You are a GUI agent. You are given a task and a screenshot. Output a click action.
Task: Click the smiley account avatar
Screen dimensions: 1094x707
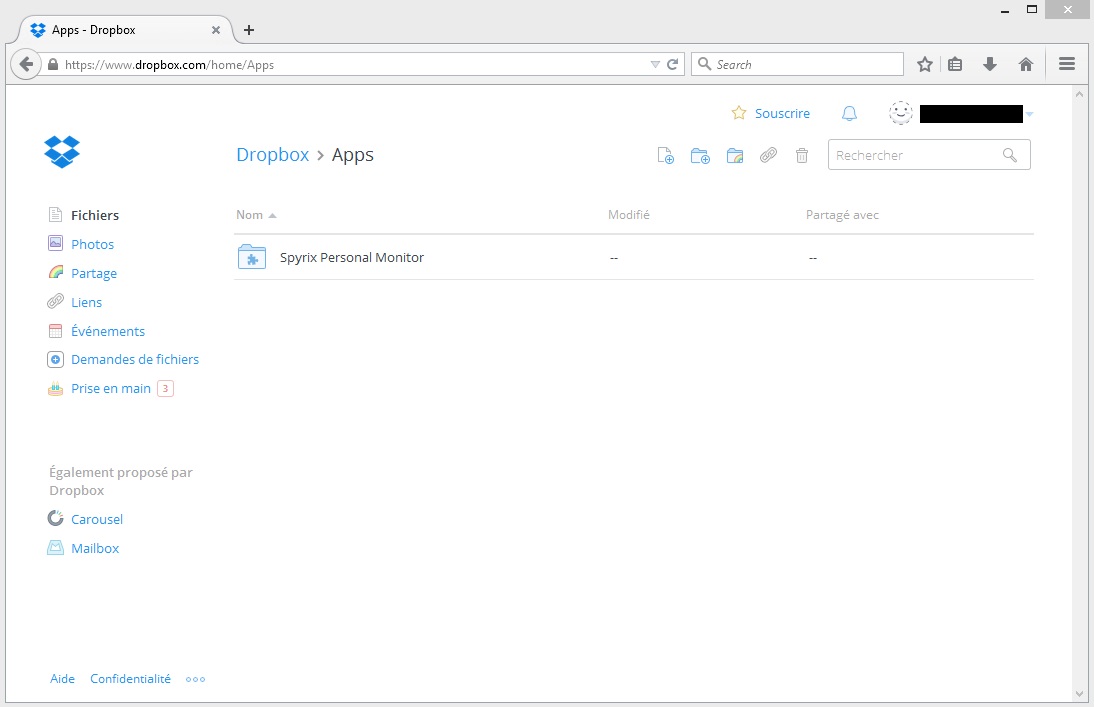pyautogui.click(x=901, y=113)
